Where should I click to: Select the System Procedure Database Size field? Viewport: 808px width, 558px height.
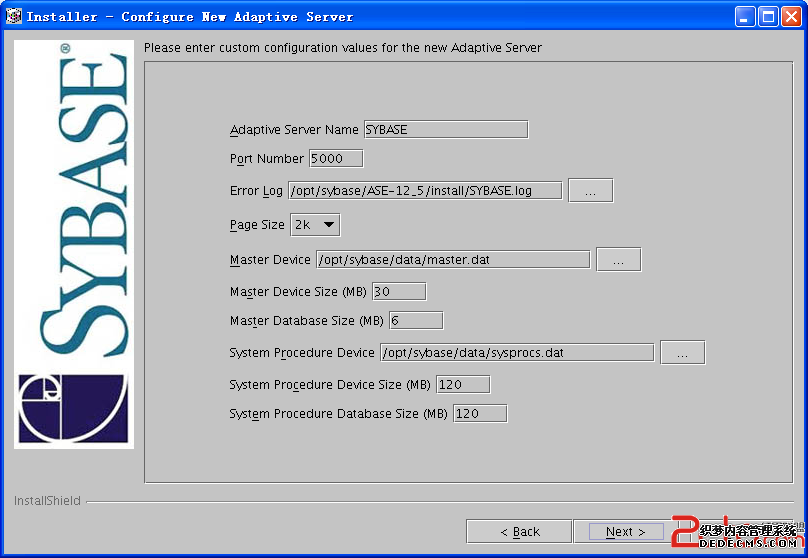pos(480,414)
